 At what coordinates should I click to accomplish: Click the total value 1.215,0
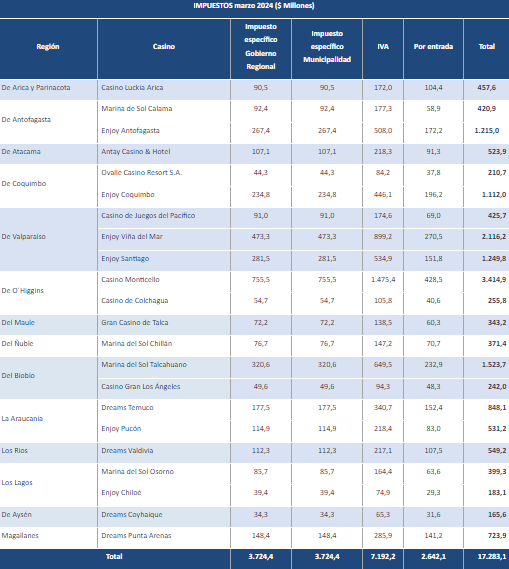coord(487,130)
